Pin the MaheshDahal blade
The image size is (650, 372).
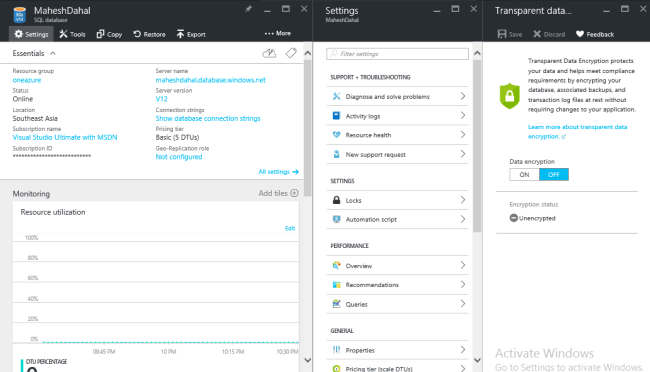tap(248, 9)
